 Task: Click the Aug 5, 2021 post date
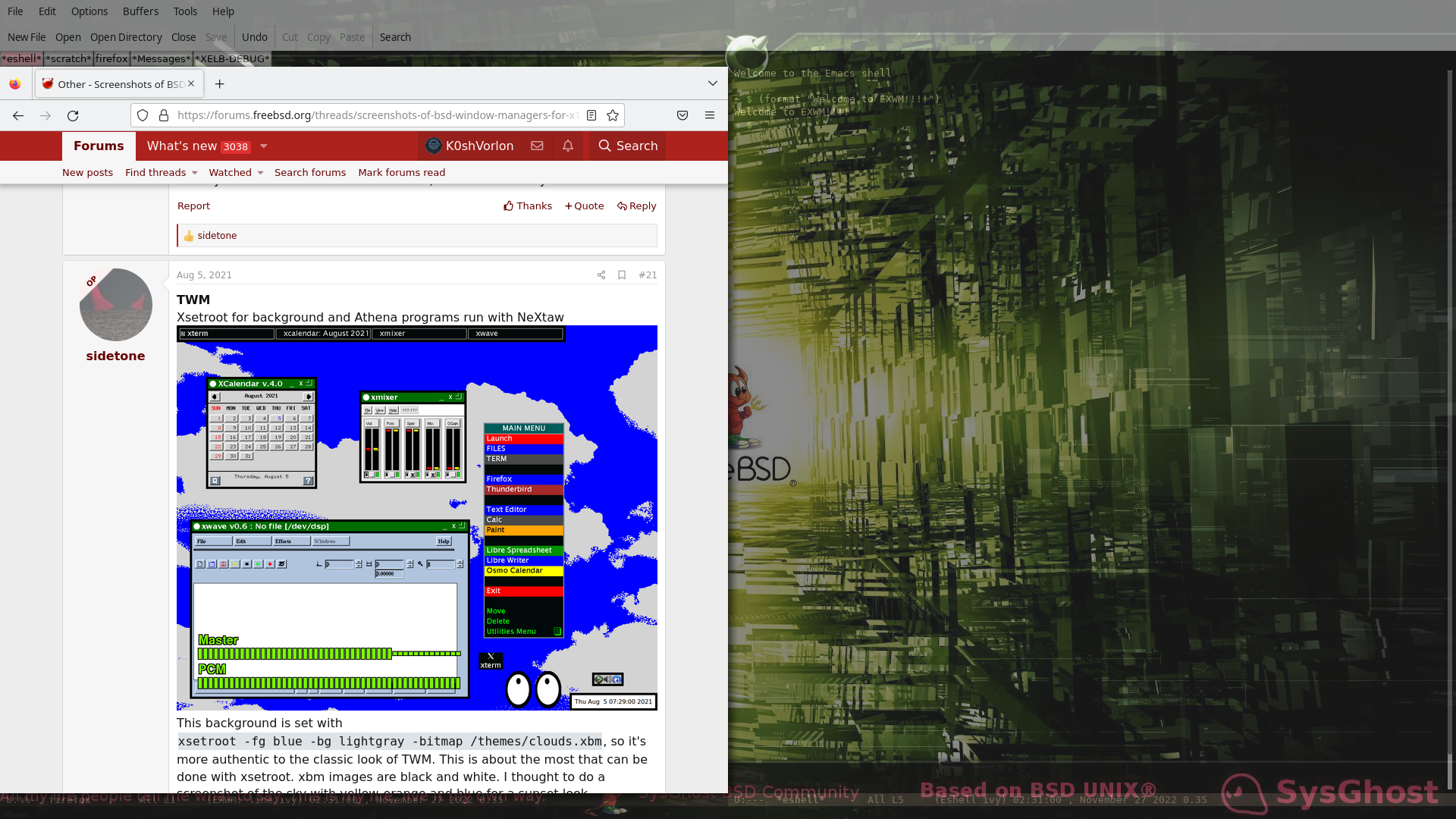tap(204, 275)
